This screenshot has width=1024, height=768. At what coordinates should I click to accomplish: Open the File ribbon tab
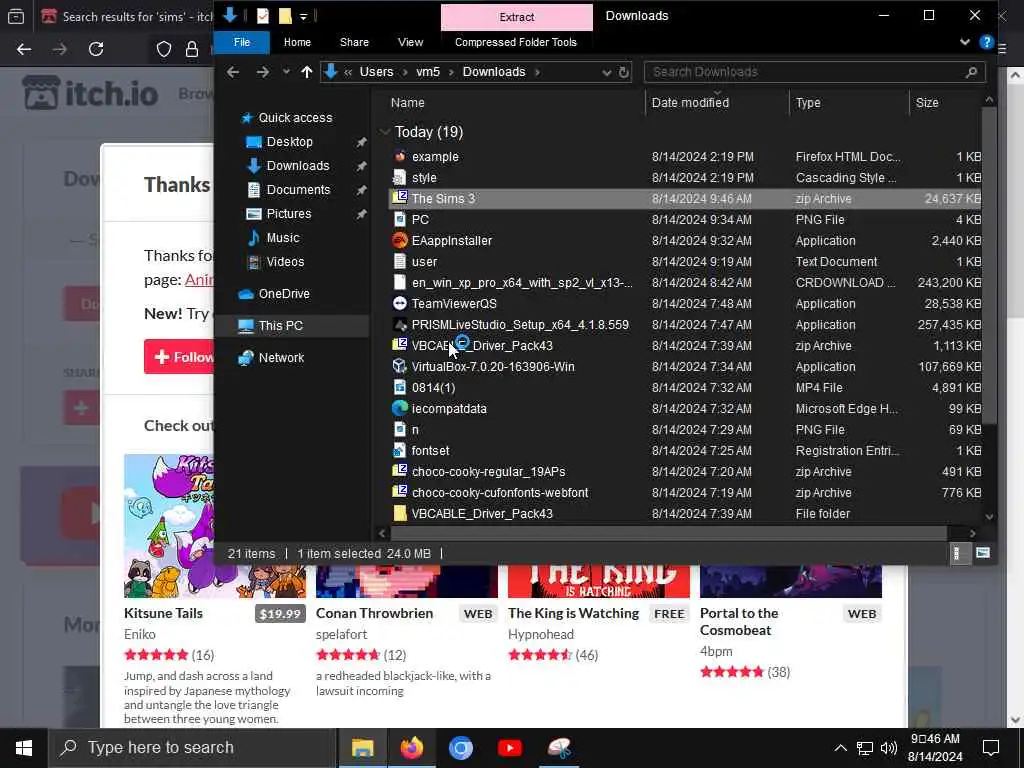242,42
